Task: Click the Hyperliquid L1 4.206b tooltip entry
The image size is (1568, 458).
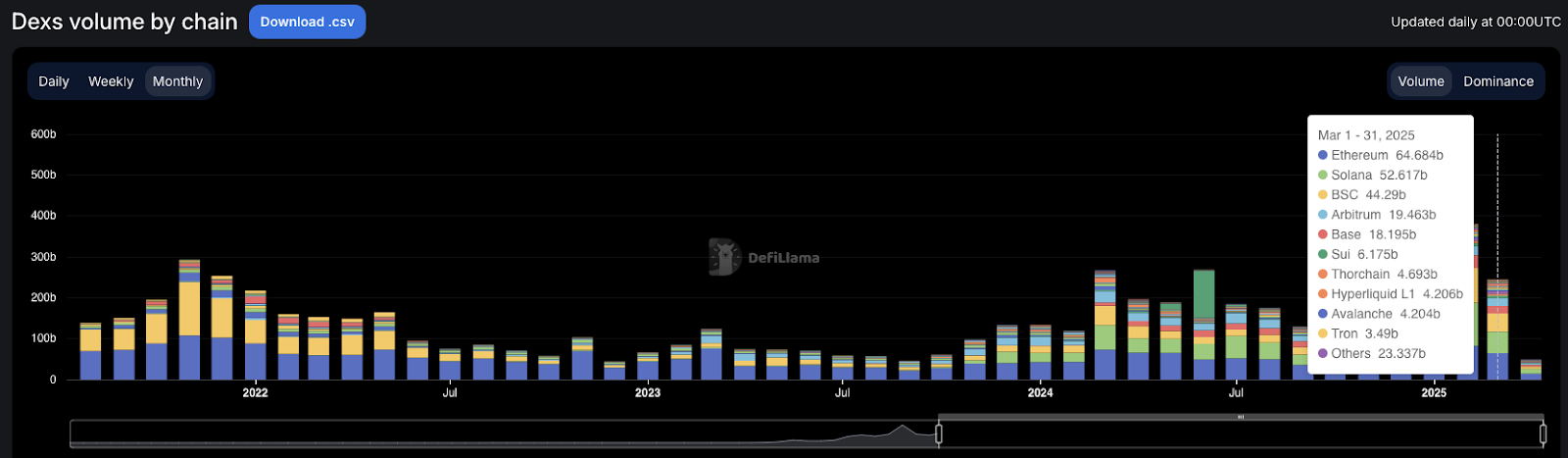Action: pyautogui.click(x=1391, y=293)
